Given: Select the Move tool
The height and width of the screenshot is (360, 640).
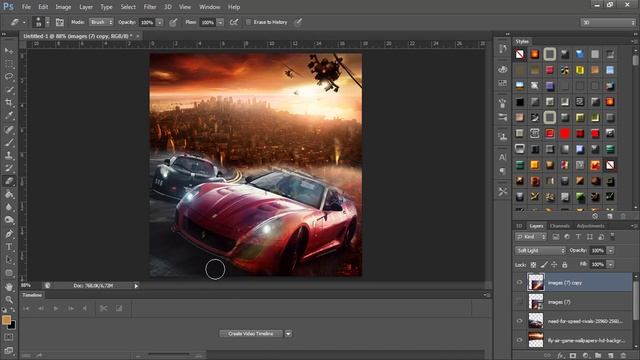Looking at the screenshot, I should pyautogui.click(x=9, y=51).
